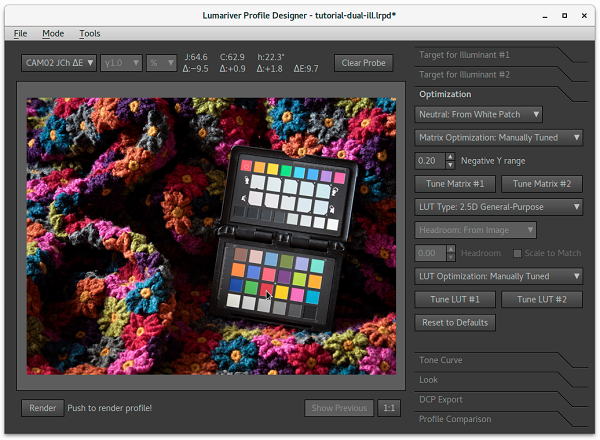The image size is (600, 440).
Task: Click Tune Matrix #1 button
Action: click(454, 184)
